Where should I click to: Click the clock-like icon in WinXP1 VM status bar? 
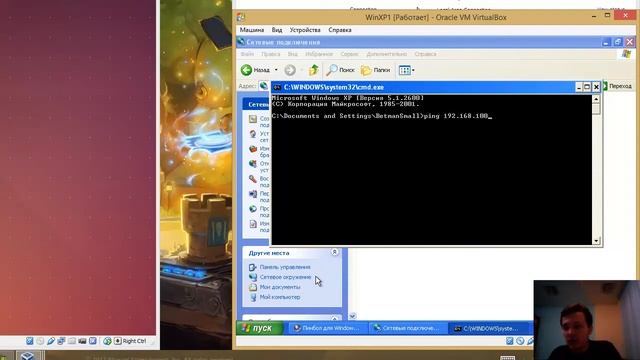tap(520, 341)
